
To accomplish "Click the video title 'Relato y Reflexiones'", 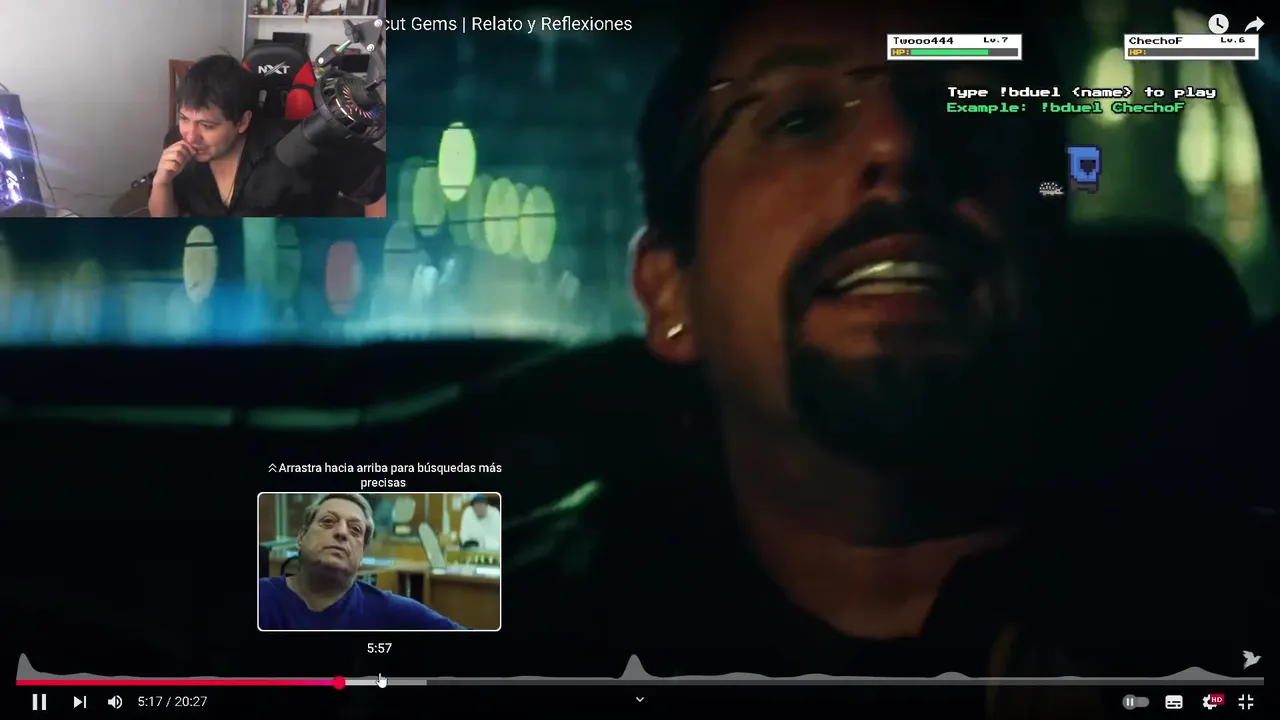I will click(551, 24).
